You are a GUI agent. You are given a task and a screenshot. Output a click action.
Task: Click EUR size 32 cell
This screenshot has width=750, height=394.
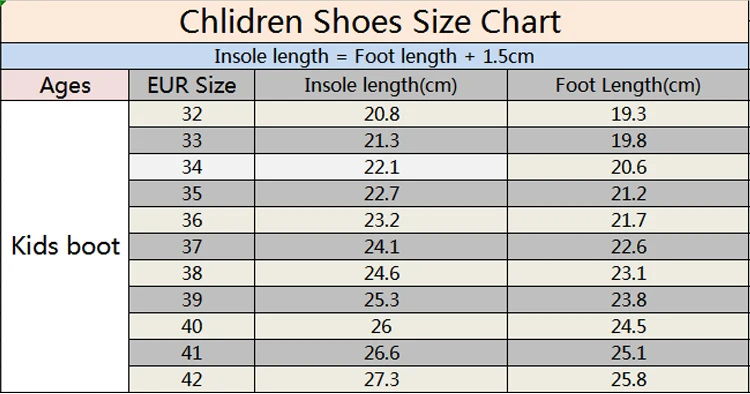click(192, 114)
